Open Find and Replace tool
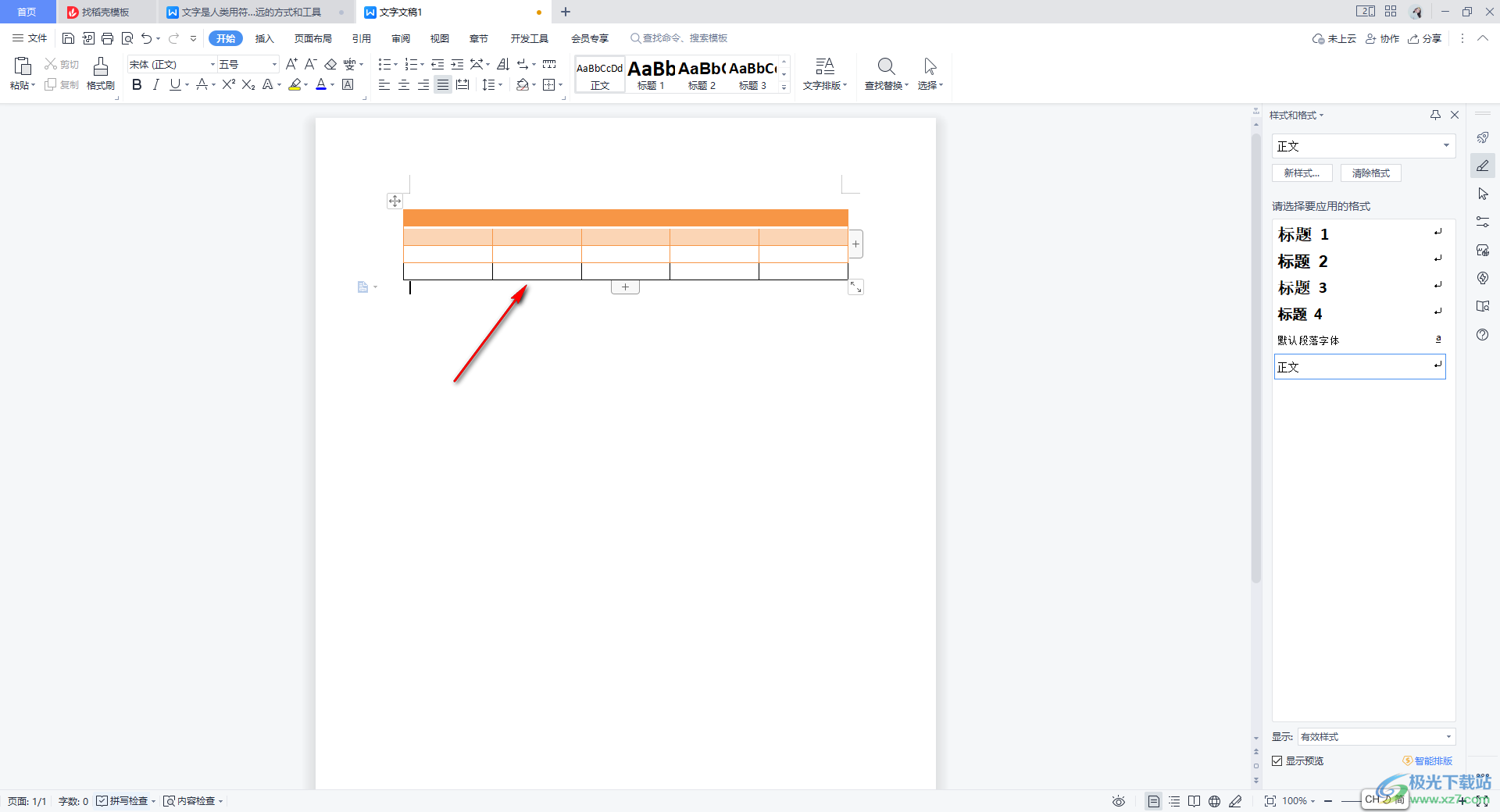This screenshot has width=1500, height=812. click(886, 73)
